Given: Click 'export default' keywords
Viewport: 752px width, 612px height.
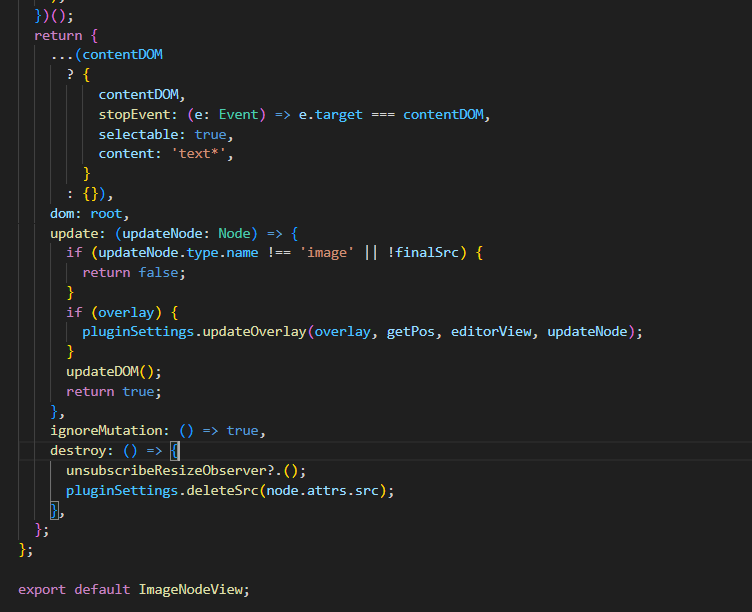Looking at the screenshot, I should 74,590.
